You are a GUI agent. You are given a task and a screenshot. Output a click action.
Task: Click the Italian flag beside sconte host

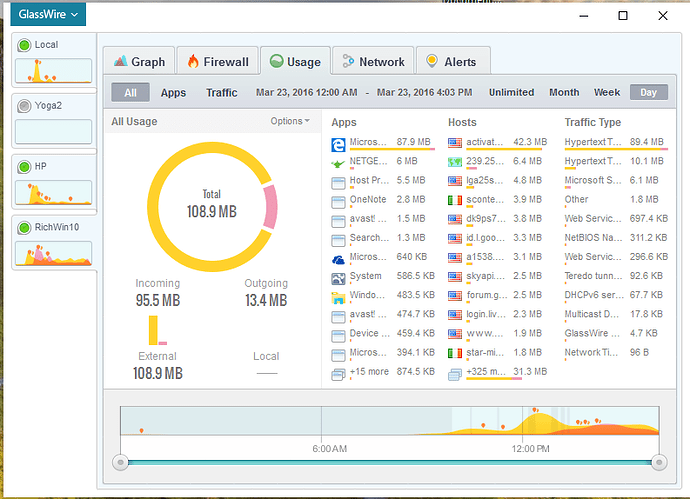pyautogui.click(x=455, y=200)
